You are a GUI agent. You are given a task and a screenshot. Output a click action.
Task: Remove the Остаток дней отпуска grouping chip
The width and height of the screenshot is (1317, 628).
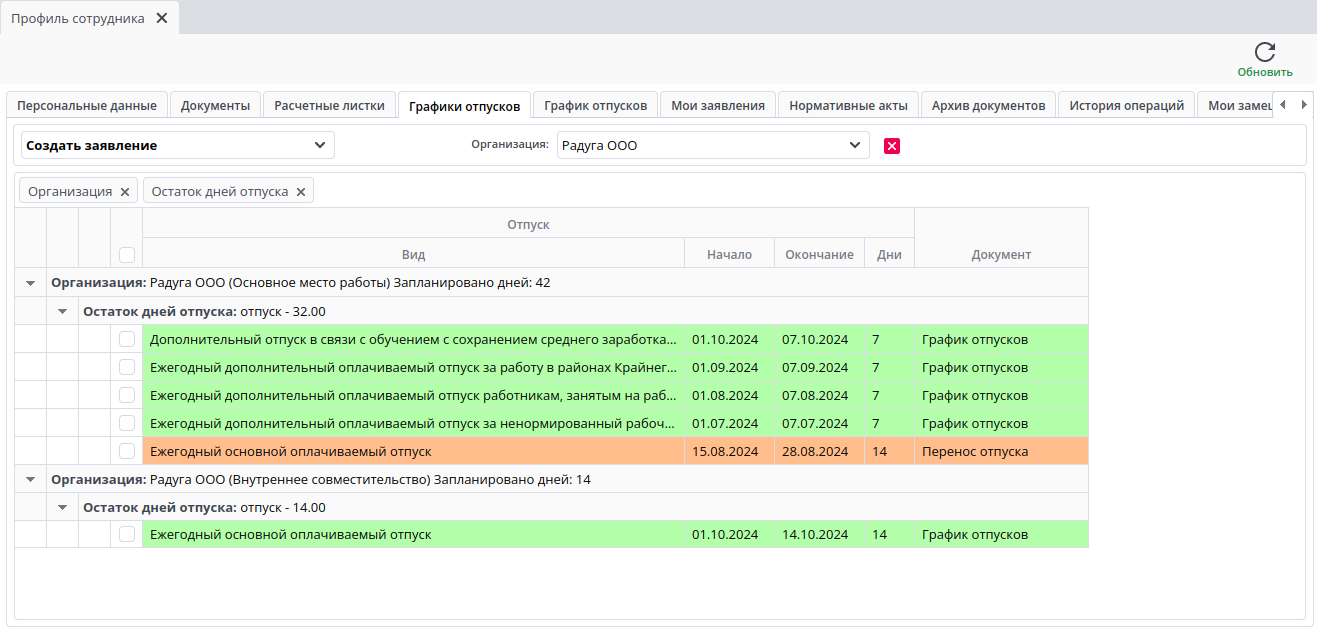[301, 192]
